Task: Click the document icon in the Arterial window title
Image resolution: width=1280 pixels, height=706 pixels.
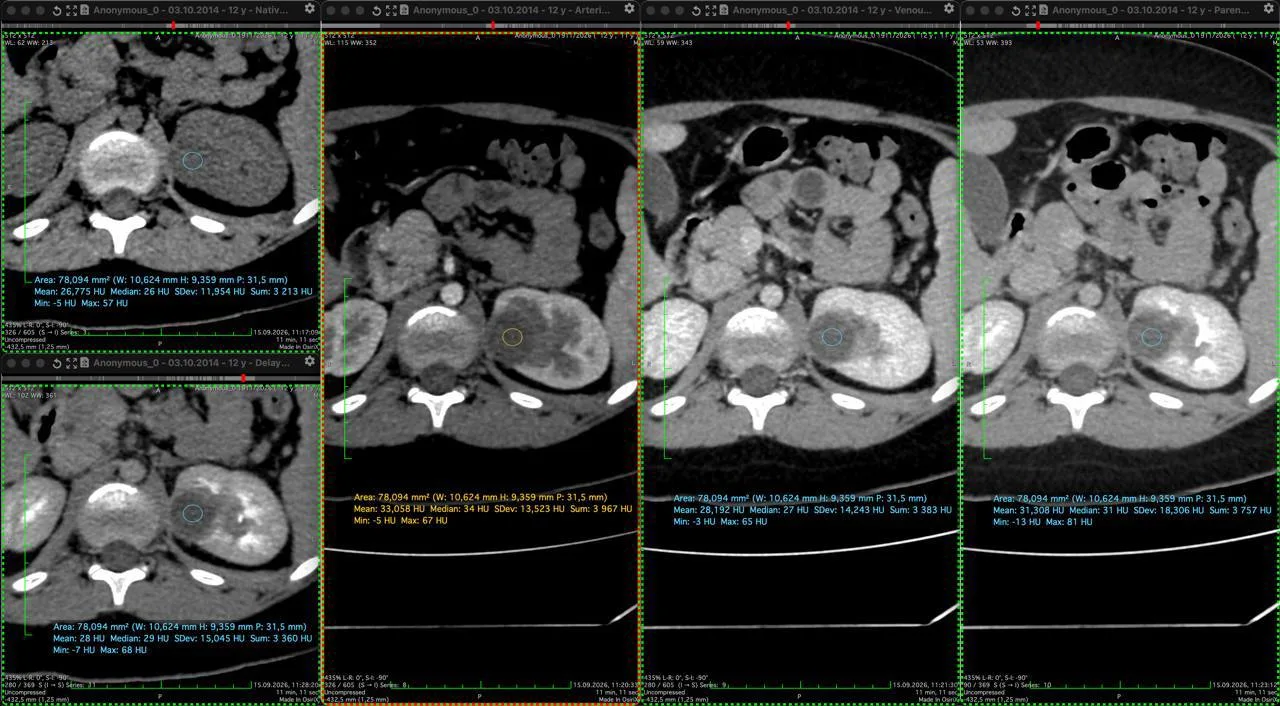Action: (x=404, y=10)
